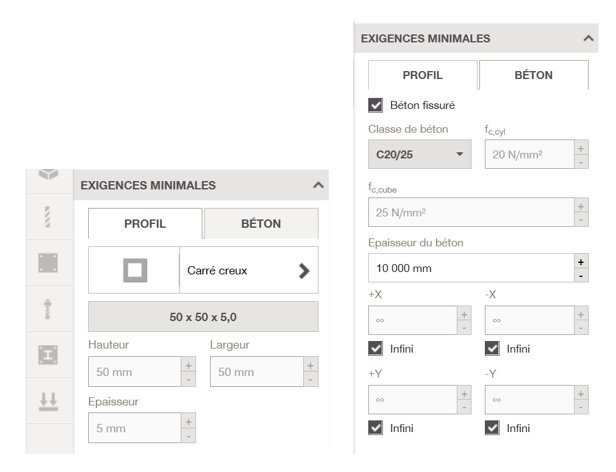616x472 pixels.
Task: Click the drill bit sidebar icon
Action: 48,217
